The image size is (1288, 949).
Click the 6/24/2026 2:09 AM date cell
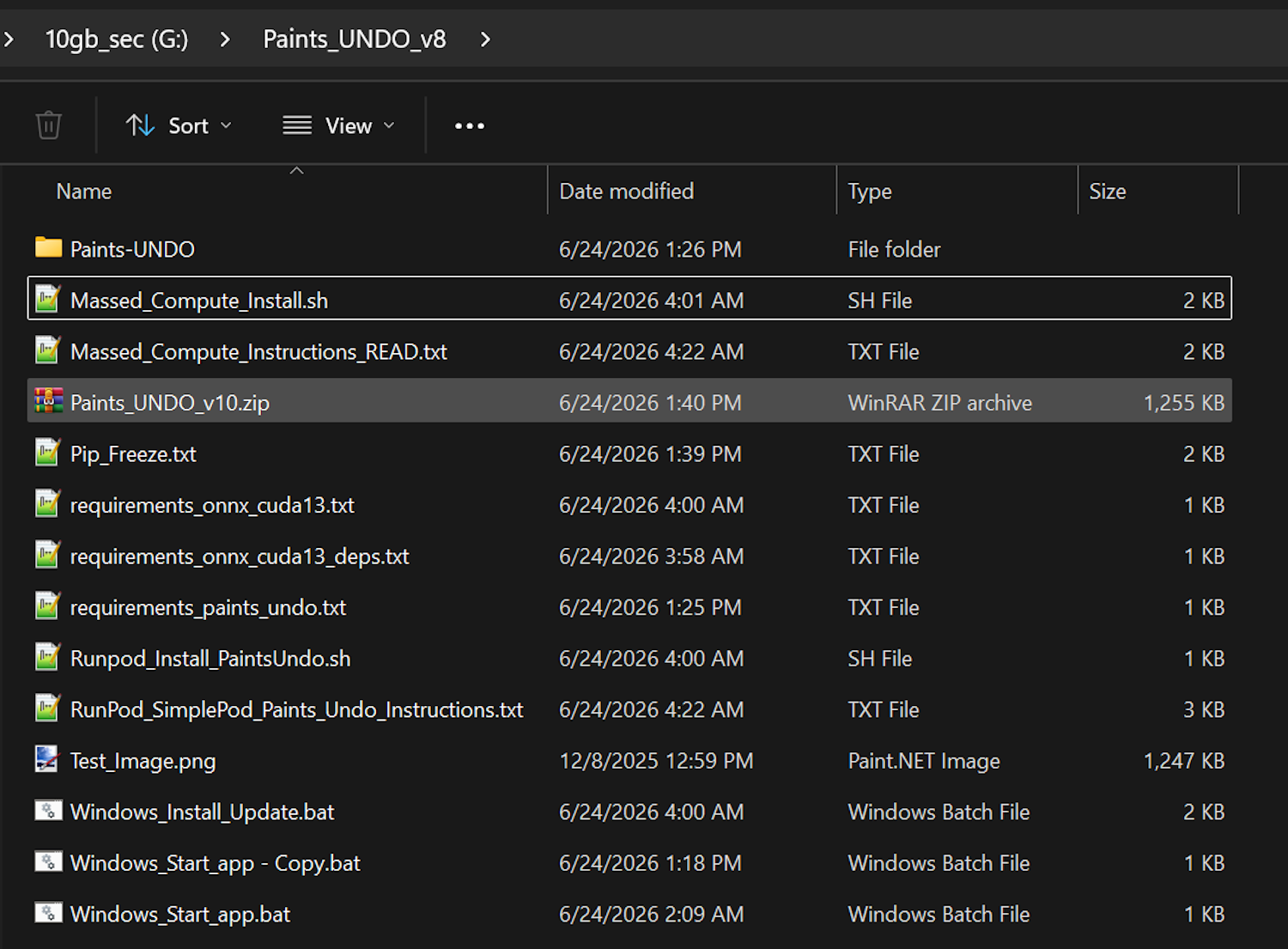pyautogui.click(x=652, y=914)
